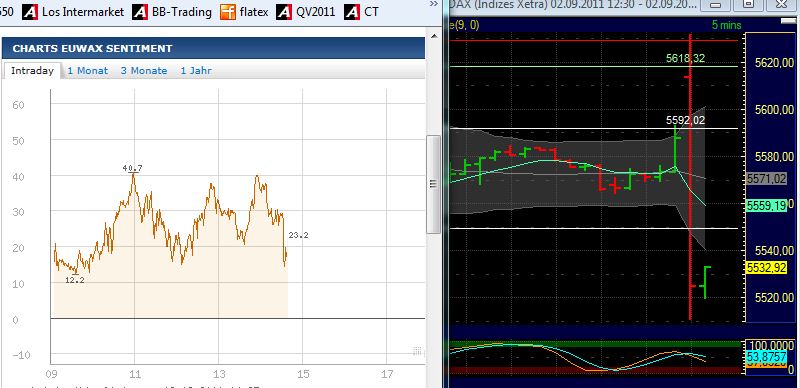The height and width of the screenshot is (388, 800).
Task: Click the 5592,02 price label
Action: (x=685, y=120)
